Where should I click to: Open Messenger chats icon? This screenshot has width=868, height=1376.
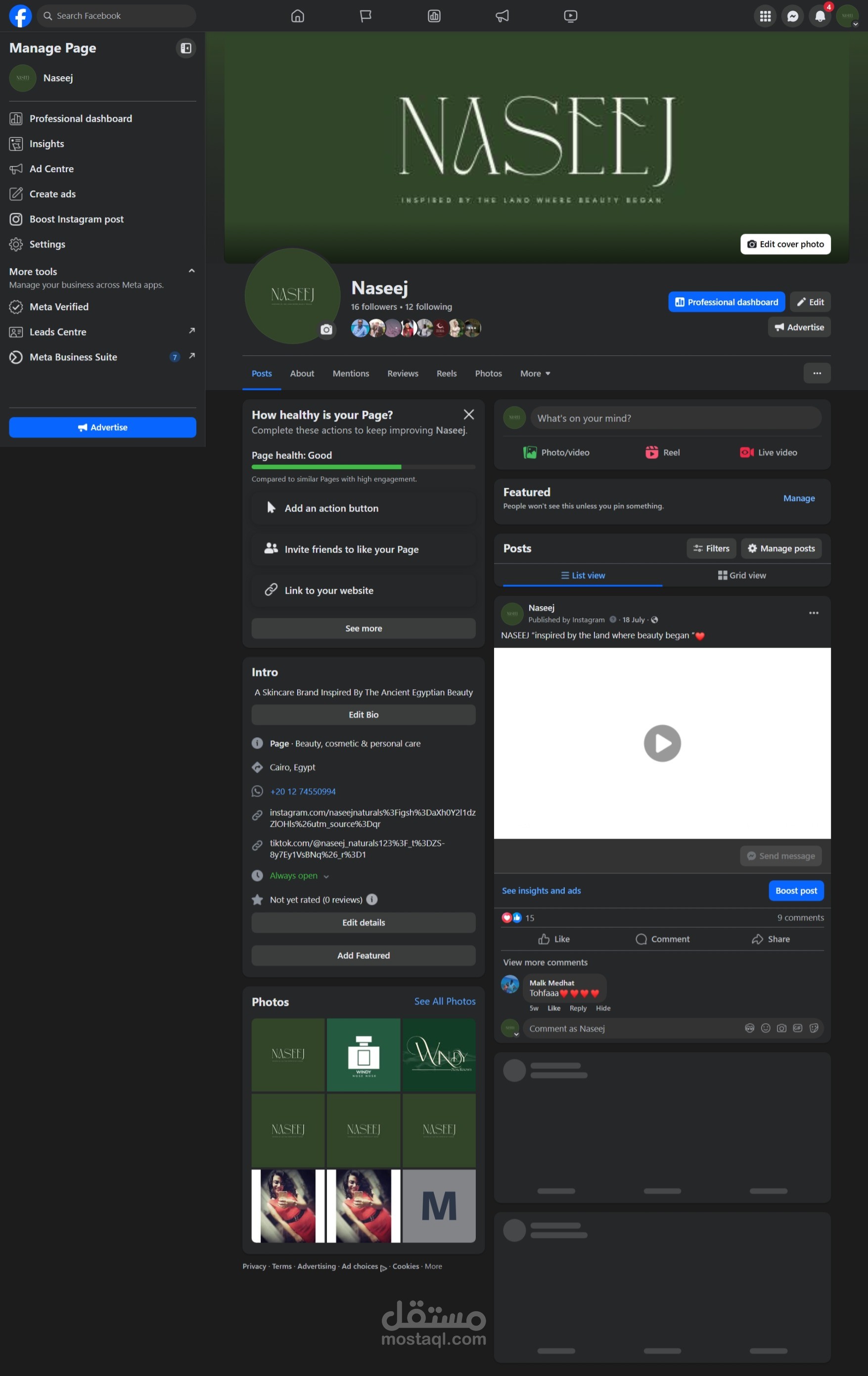(x=793, y=16)
